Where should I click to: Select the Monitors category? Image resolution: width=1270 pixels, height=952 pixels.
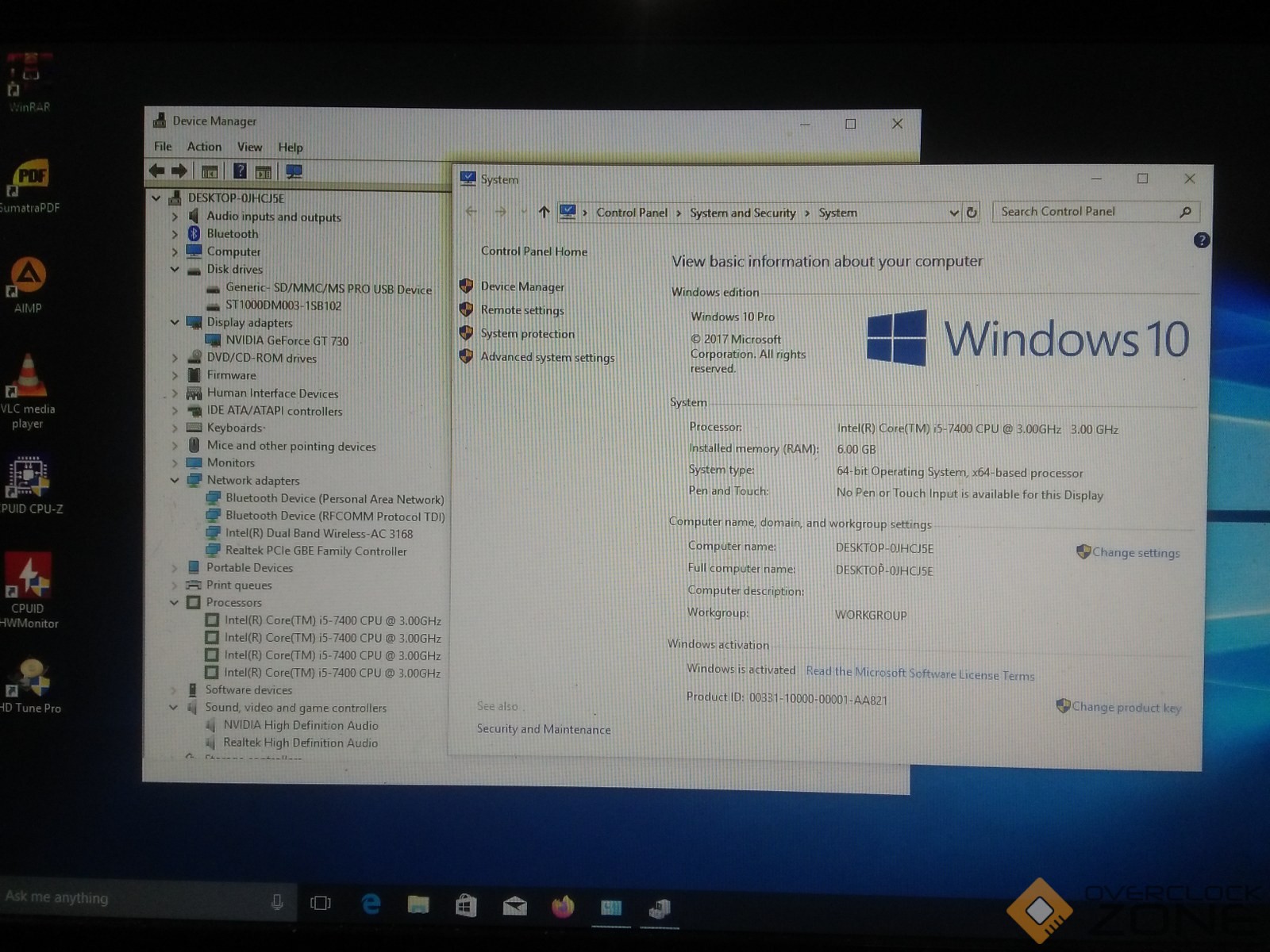point(231,463)
